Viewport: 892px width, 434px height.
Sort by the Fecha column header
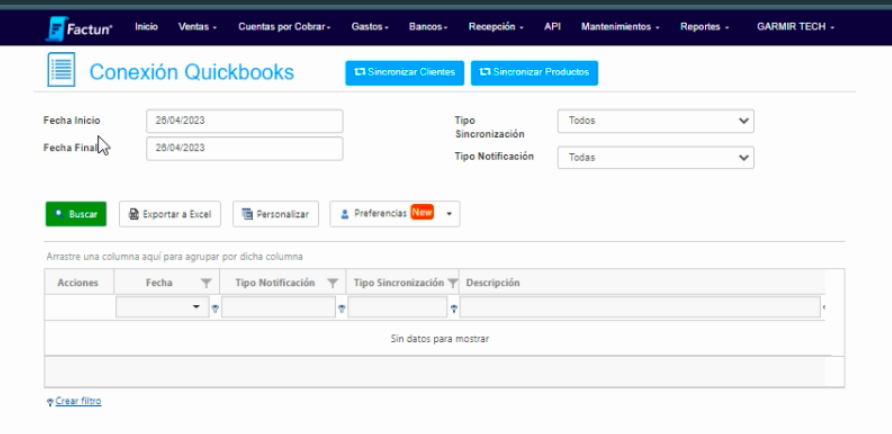point(159,283)
